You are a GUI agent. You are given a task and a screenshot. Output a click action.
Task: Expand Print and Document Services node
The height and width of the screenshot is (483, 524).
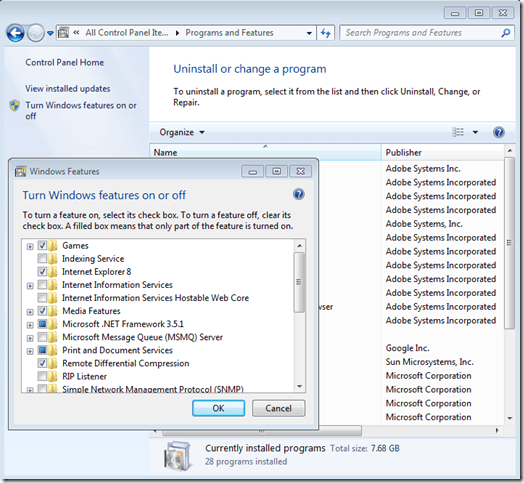30,351
